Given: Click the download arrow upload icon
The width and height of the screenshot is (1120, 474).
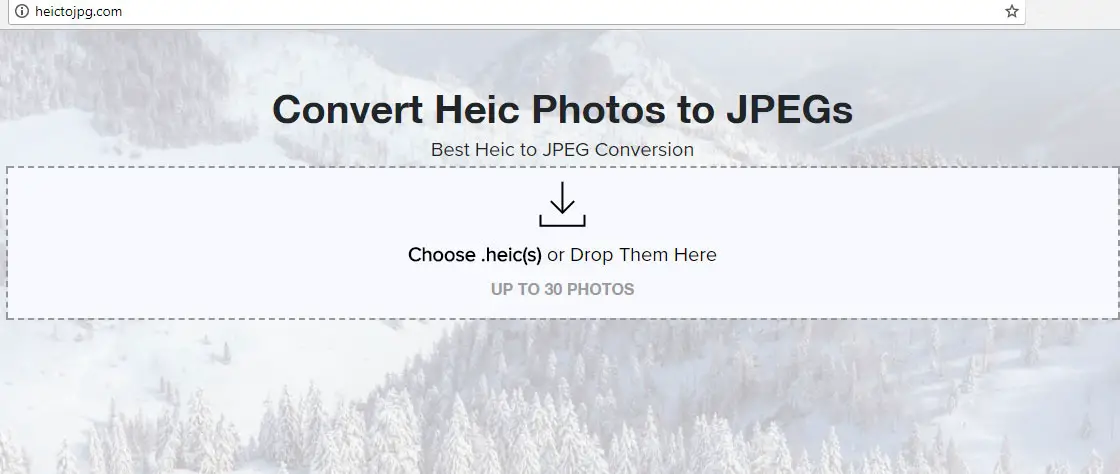Looking at the screenshot, I should click(562, 204).
